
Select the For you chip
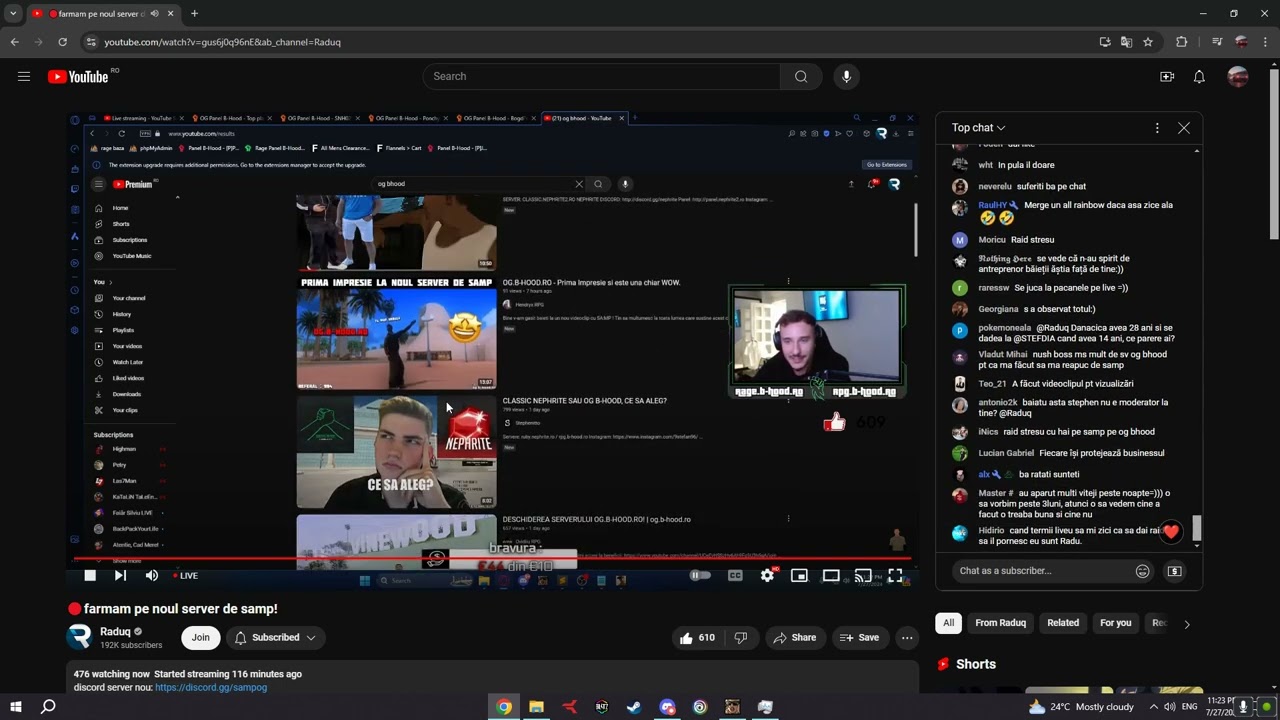click(1116, 623)
